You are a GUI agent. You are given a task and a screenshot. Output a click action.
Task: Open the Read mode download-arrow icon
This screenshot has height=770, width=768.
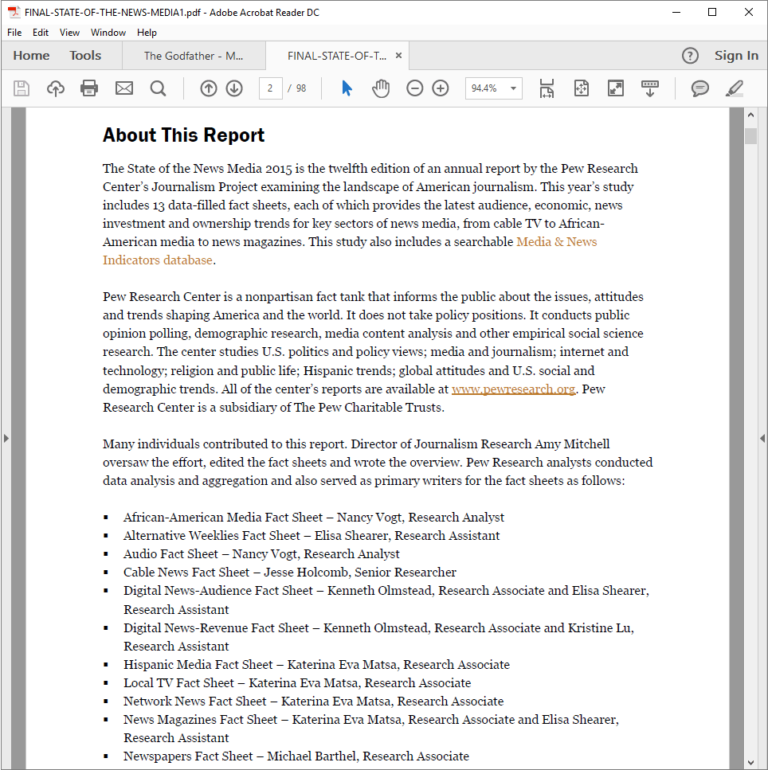pos(650,88)
